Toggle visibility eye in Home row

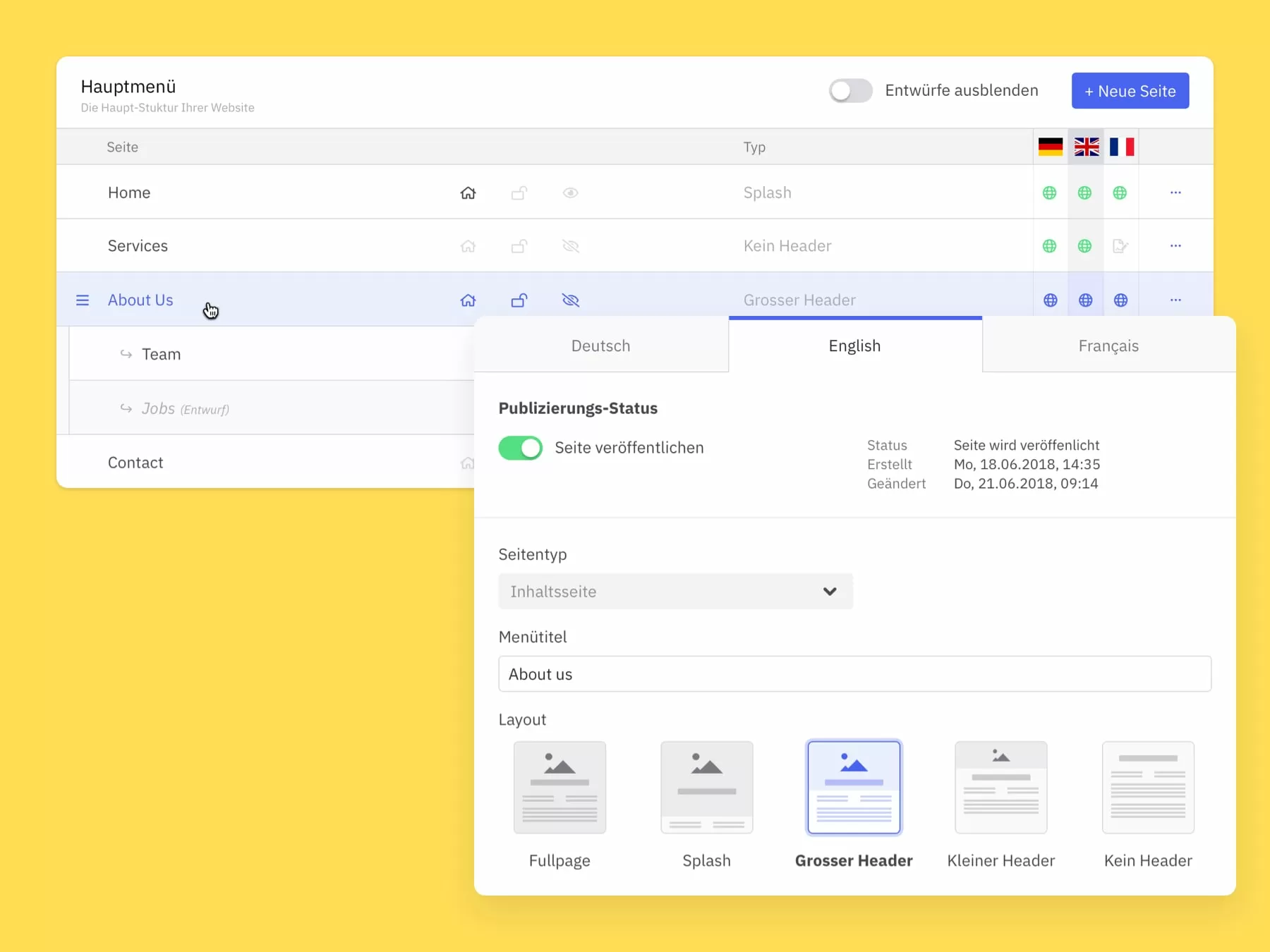(x=571, y=193)
